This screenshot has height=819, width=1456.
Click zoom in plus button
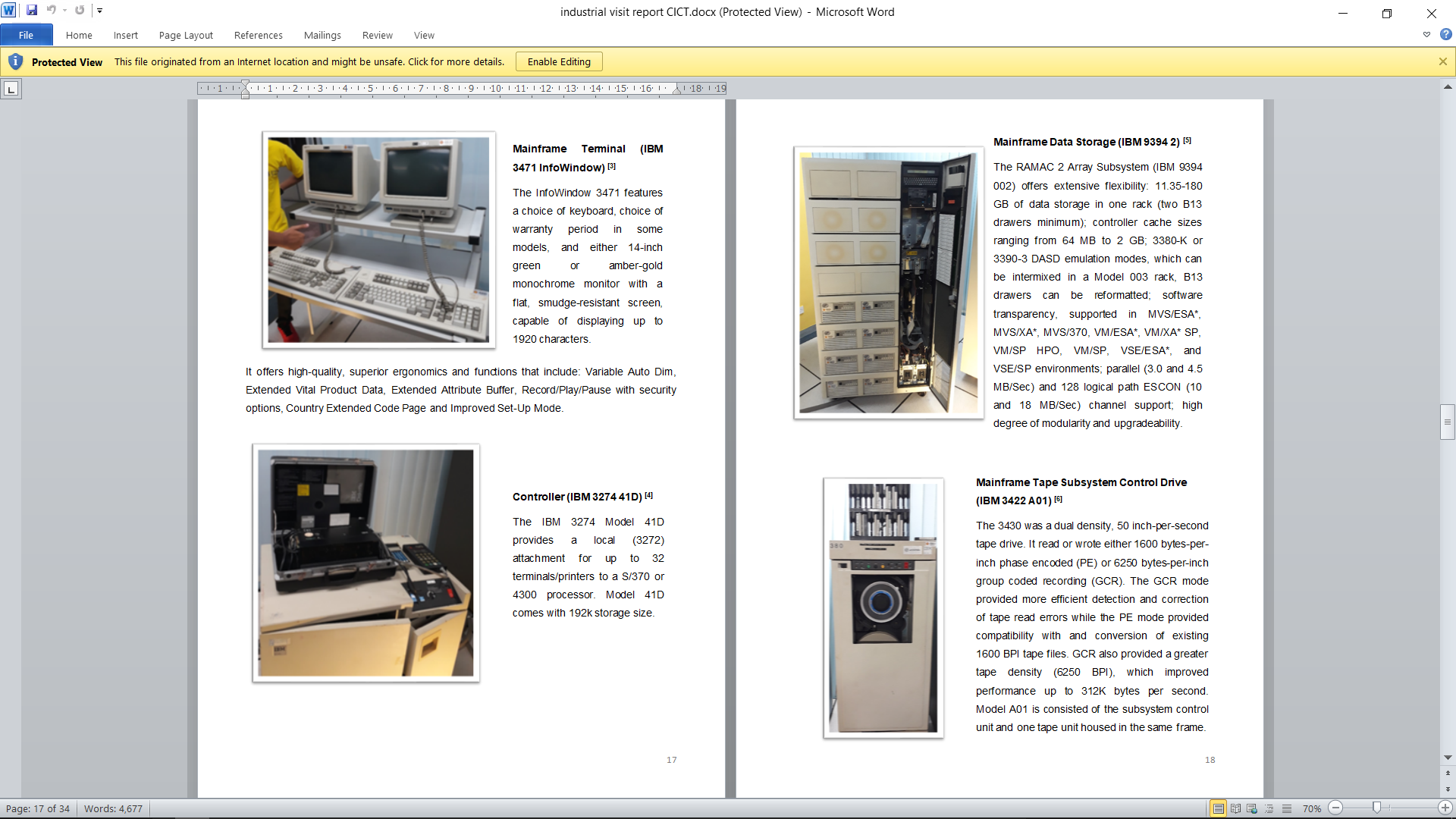pos(1445,808)
